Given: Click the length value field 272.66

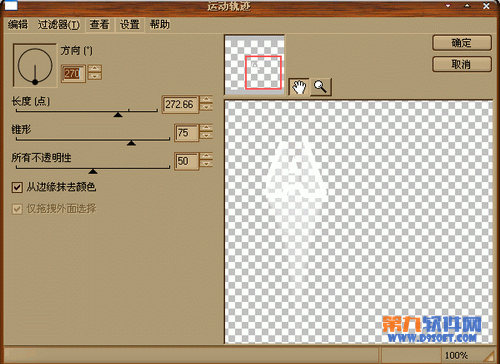Looking at the screenshot, I should point(180,104).
